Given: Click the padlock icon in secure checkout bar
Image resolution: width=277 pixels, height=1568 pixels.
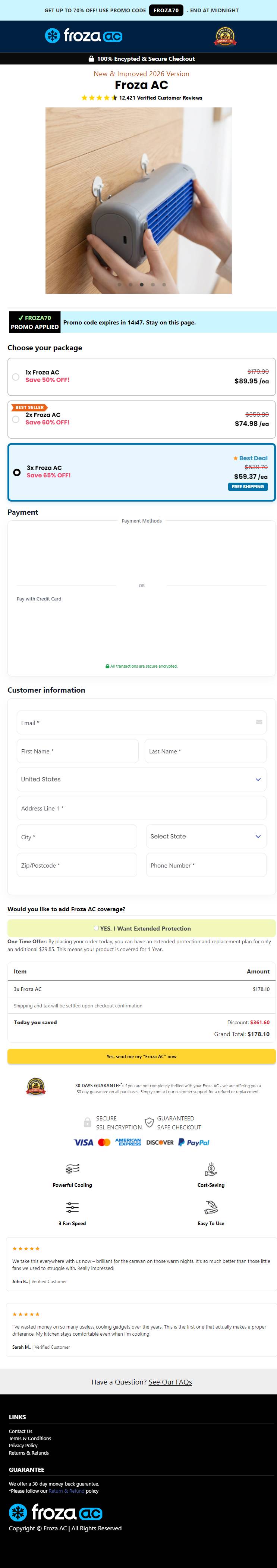Looking at the screenshot, I should [91, 59].
